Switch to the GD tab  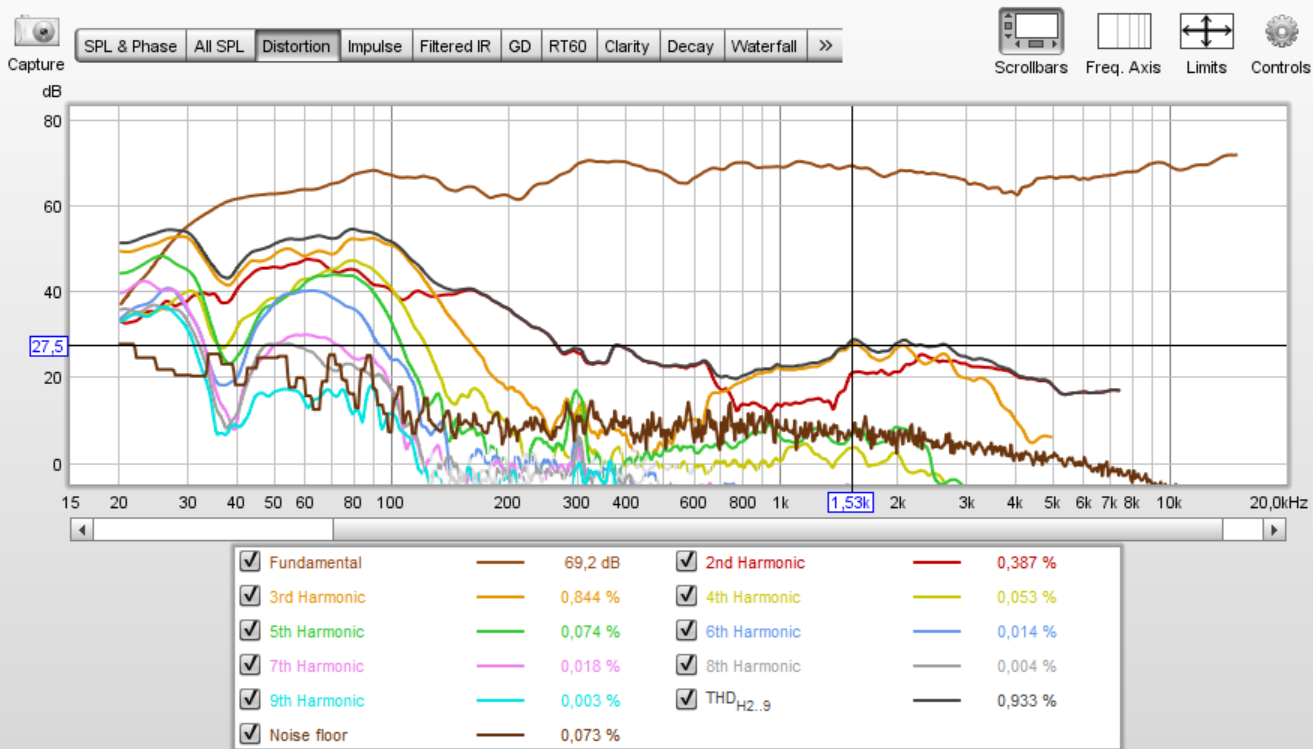[x=520, y=46]
